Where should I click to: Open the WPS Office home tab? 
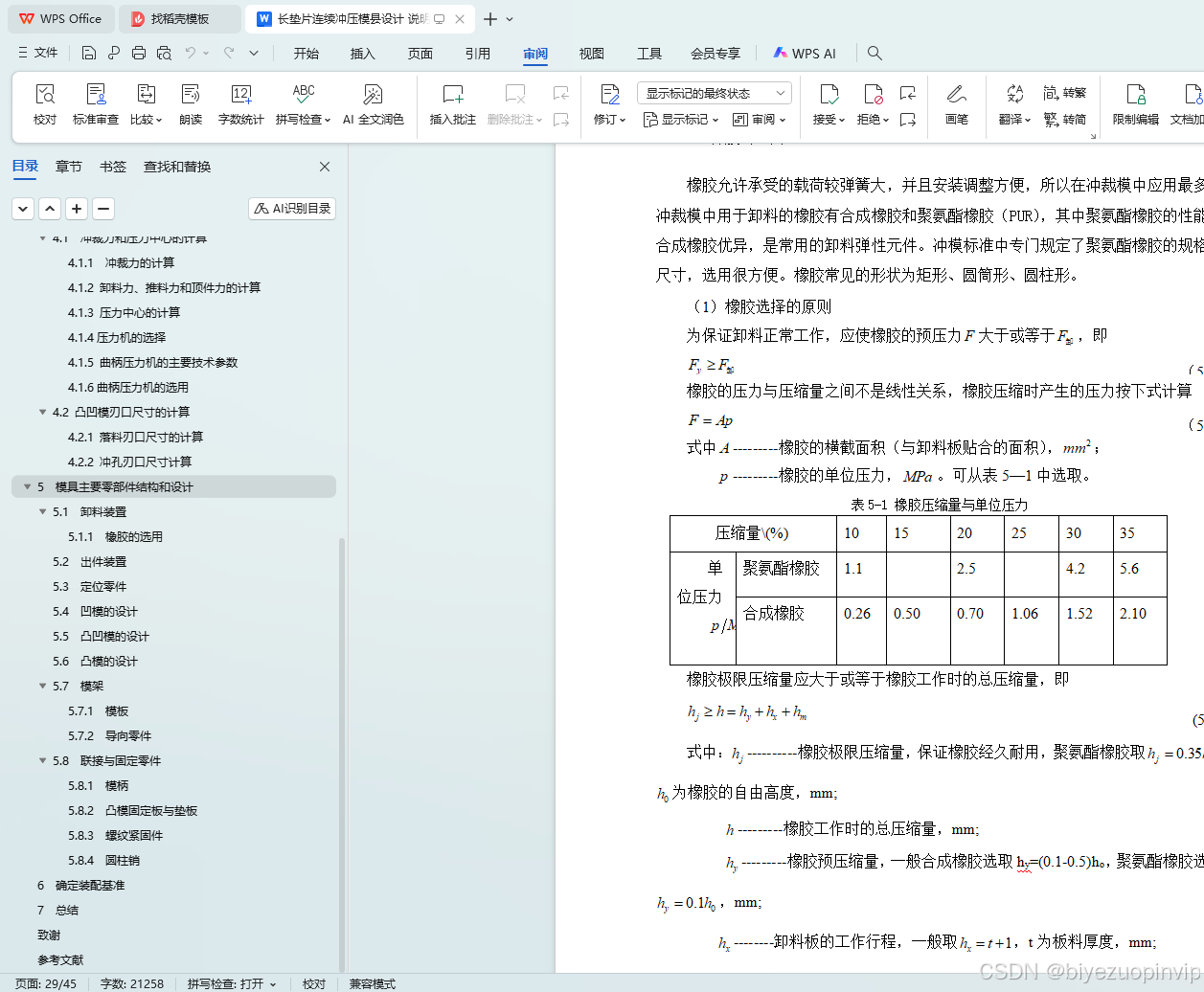tap(59, 19)
